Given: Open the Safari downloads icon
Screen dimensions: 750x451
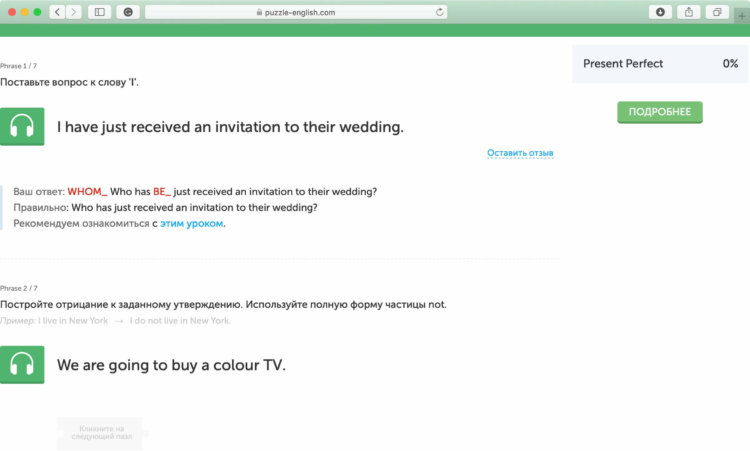Looking at the screenshot, I should point(660,12).
